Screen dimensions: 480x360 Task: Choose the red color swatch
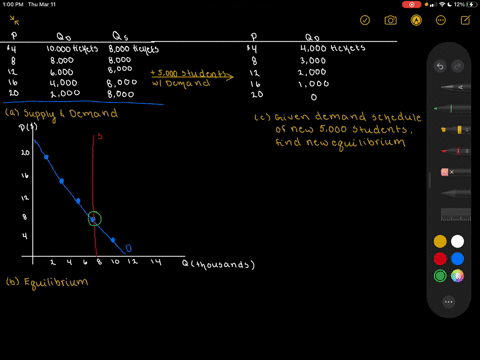(x=440, y=259)
